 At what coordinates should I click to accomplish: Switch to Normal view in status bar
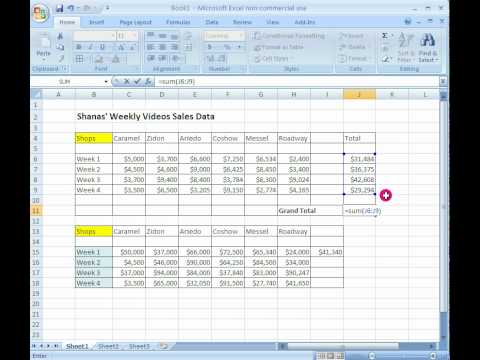pos(321,356)
